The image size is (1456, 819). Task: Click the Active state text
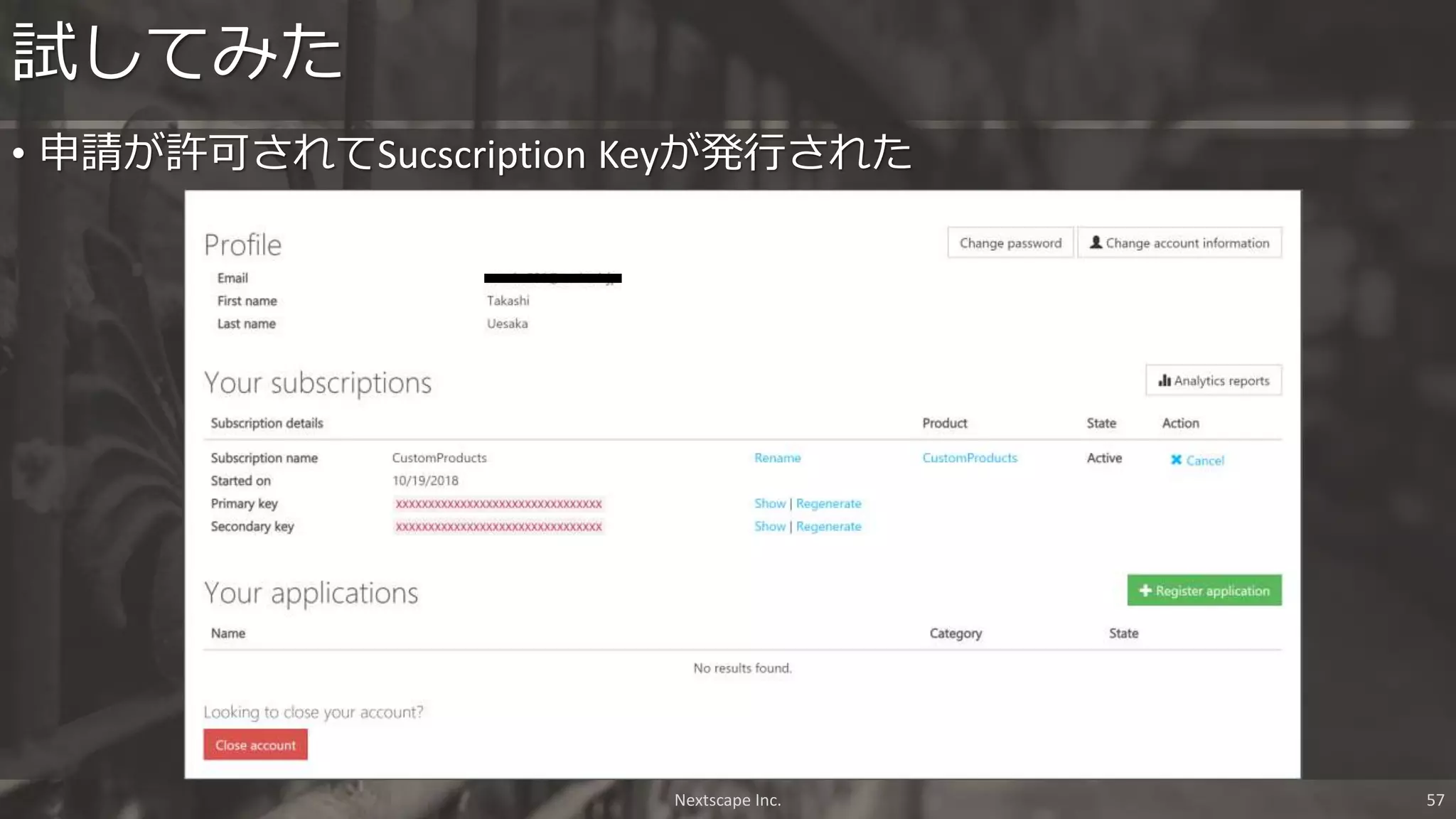click(x=1104, y=458)
